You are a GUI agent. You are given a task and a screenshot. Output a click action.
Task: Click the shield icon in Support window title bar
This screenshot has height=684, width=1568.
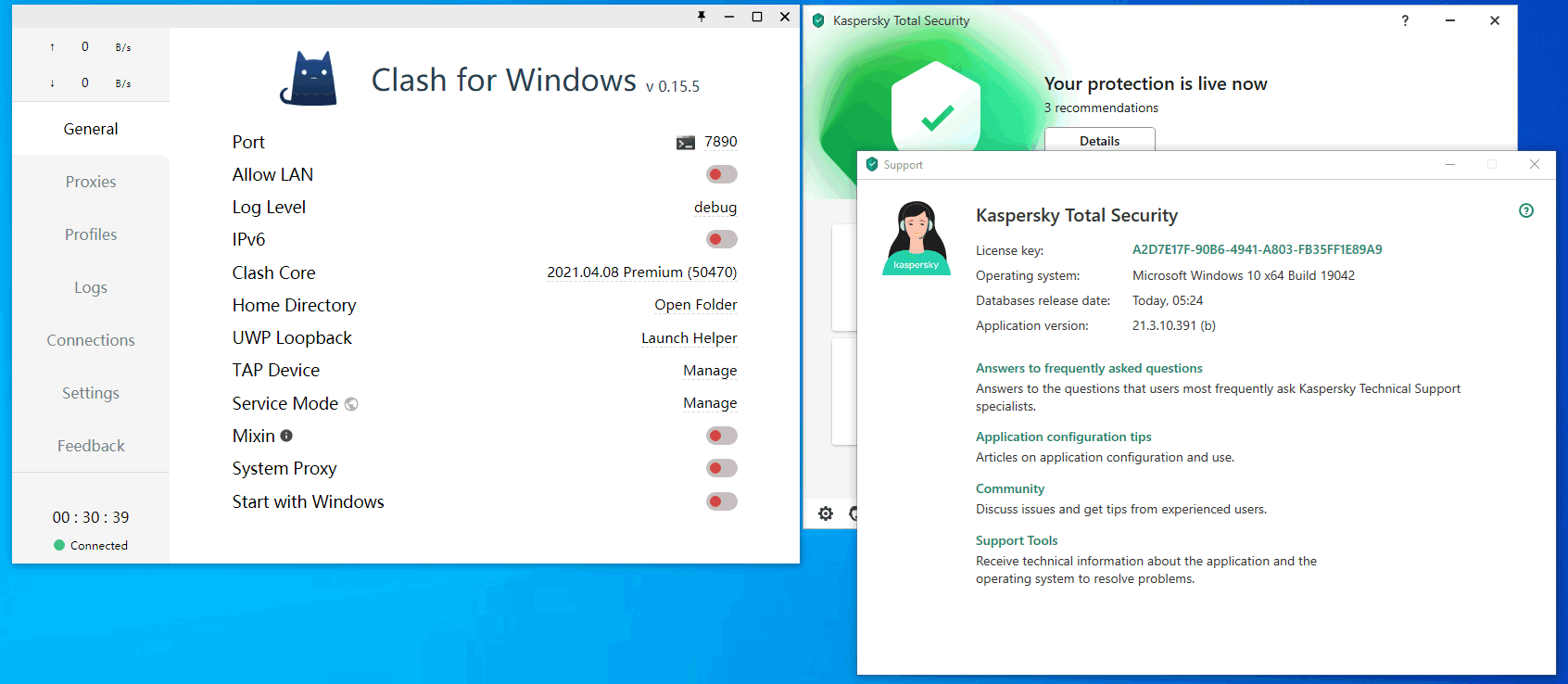(x=871, y=164)
